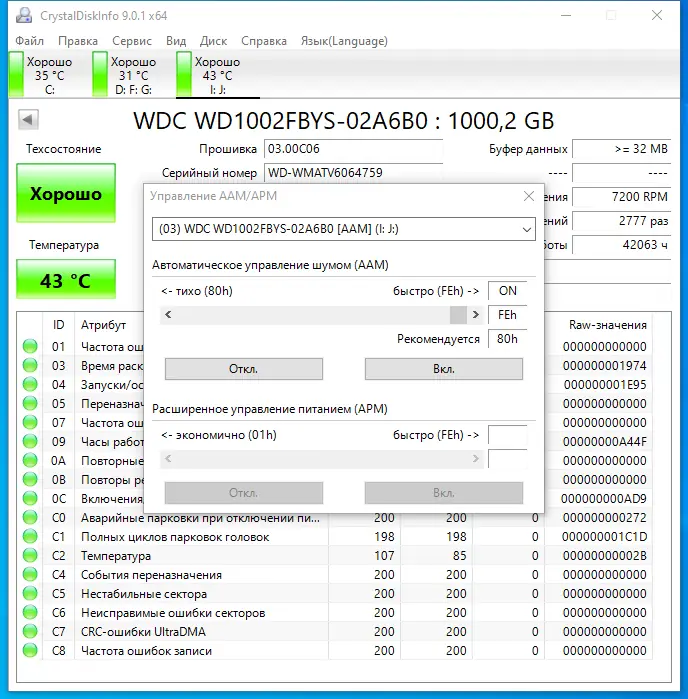This screenshot has width=688, height=699.
Task: Click green status dot for attribute 0A
Action: [30, 461]
